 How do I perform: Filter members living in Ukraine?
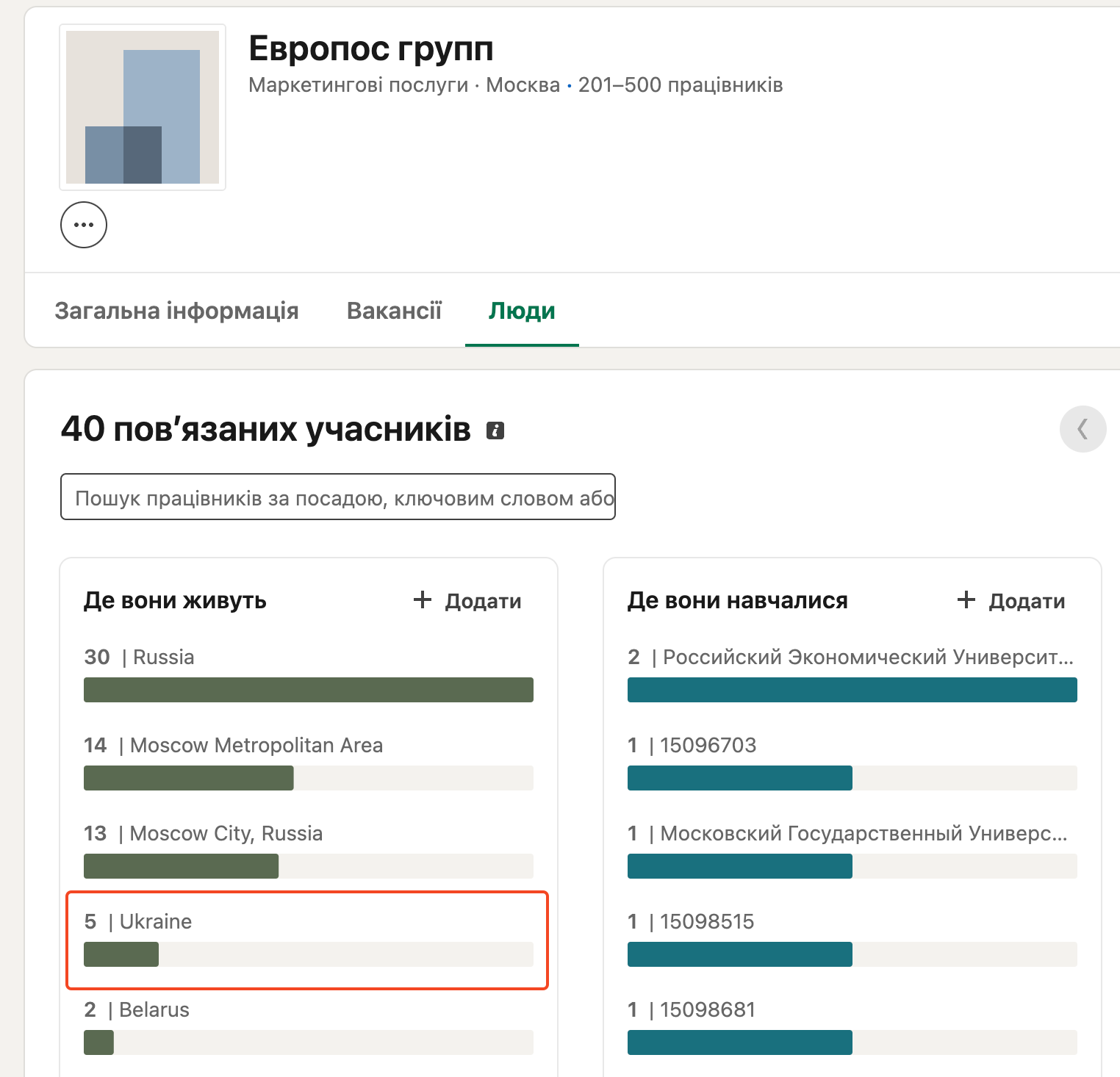(154, 921)
